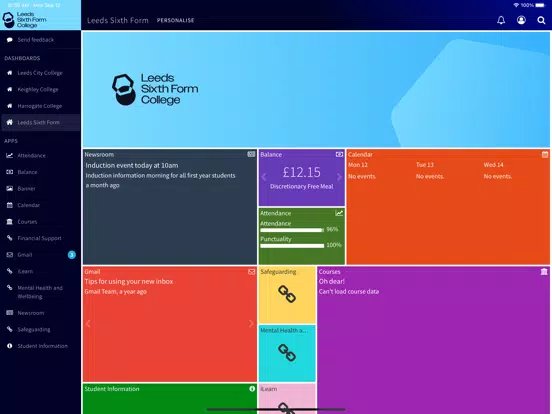
Task: Click the Calendar tile calendar icon
Action: click(x=545, y=154)
